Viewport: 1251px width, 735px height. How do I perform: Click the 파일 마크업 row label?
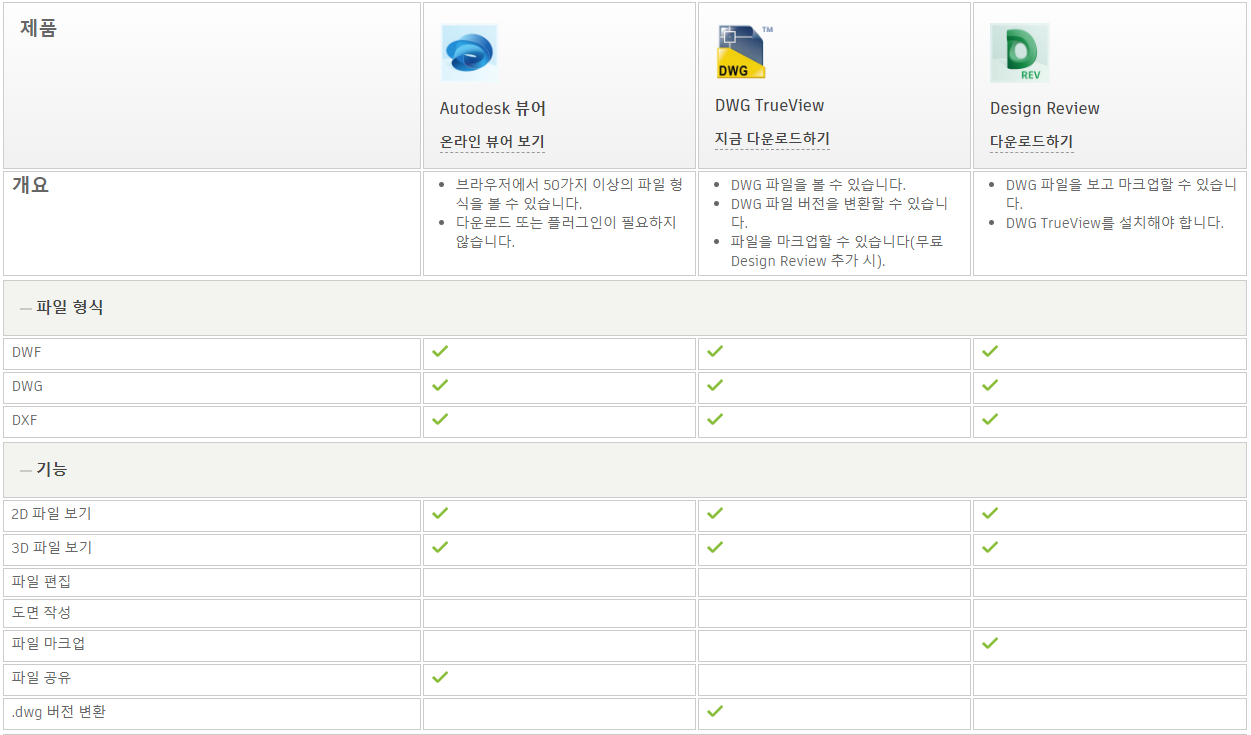coord(49,644)
